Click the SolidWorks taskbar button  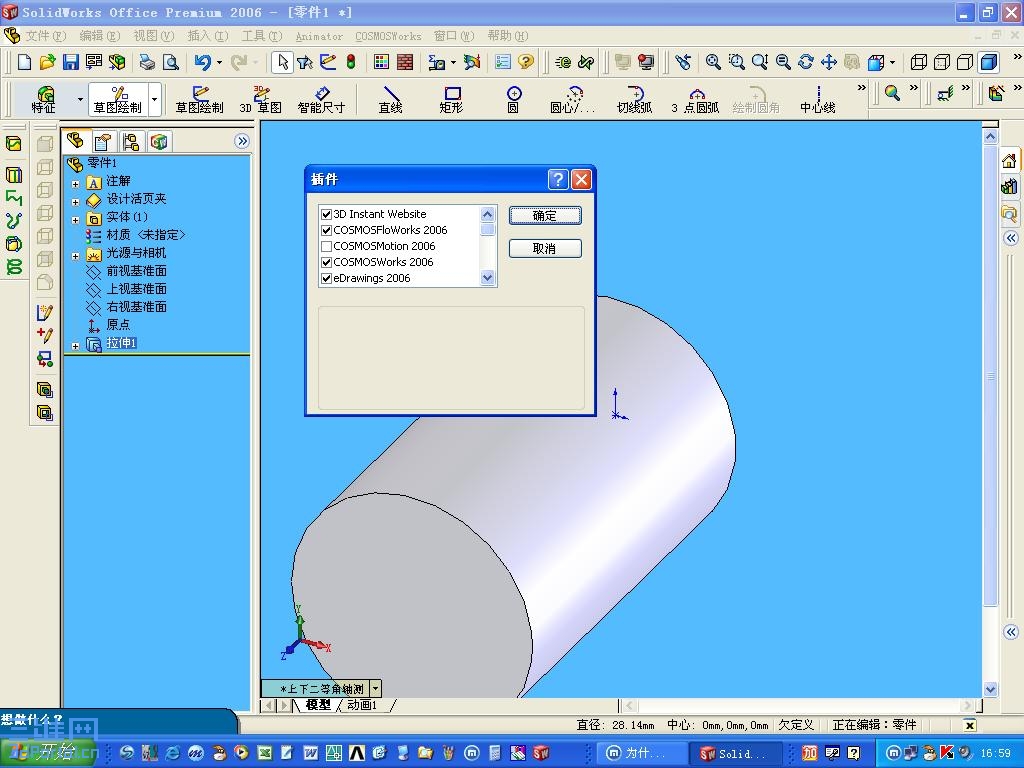tap(735, 754)
